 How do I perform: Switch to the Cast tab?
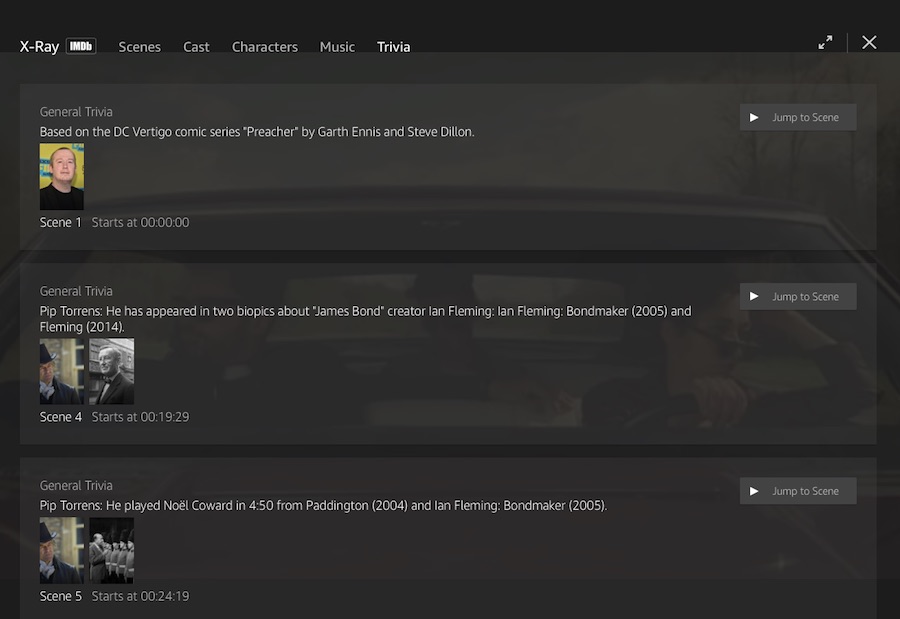click(196, 47)
